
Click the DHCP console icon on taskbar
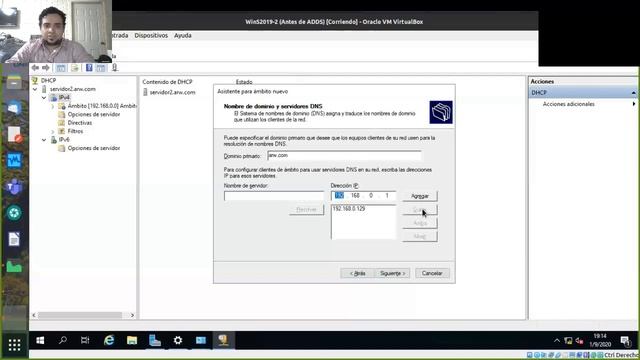coord(223,340)
